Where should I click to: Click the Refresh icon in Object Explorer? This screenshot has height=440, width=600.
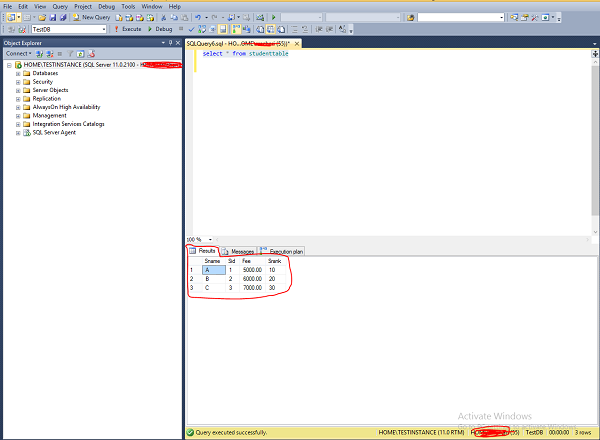pos(80,54)
